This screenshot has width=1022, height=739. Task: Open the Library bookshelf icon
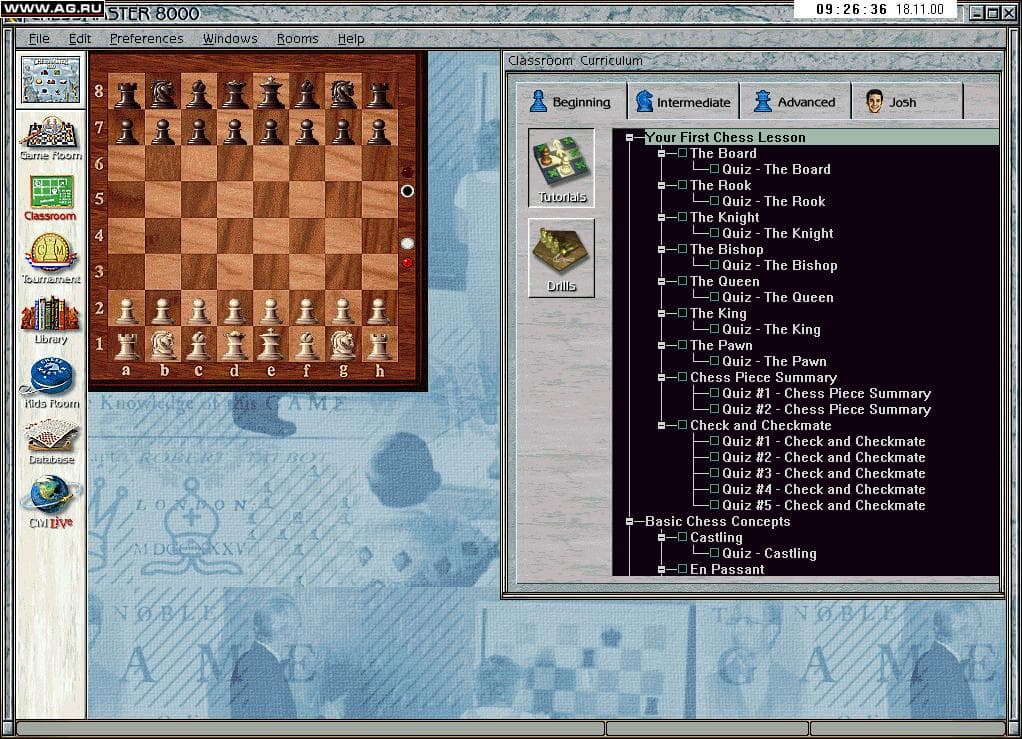click(51, 321)
